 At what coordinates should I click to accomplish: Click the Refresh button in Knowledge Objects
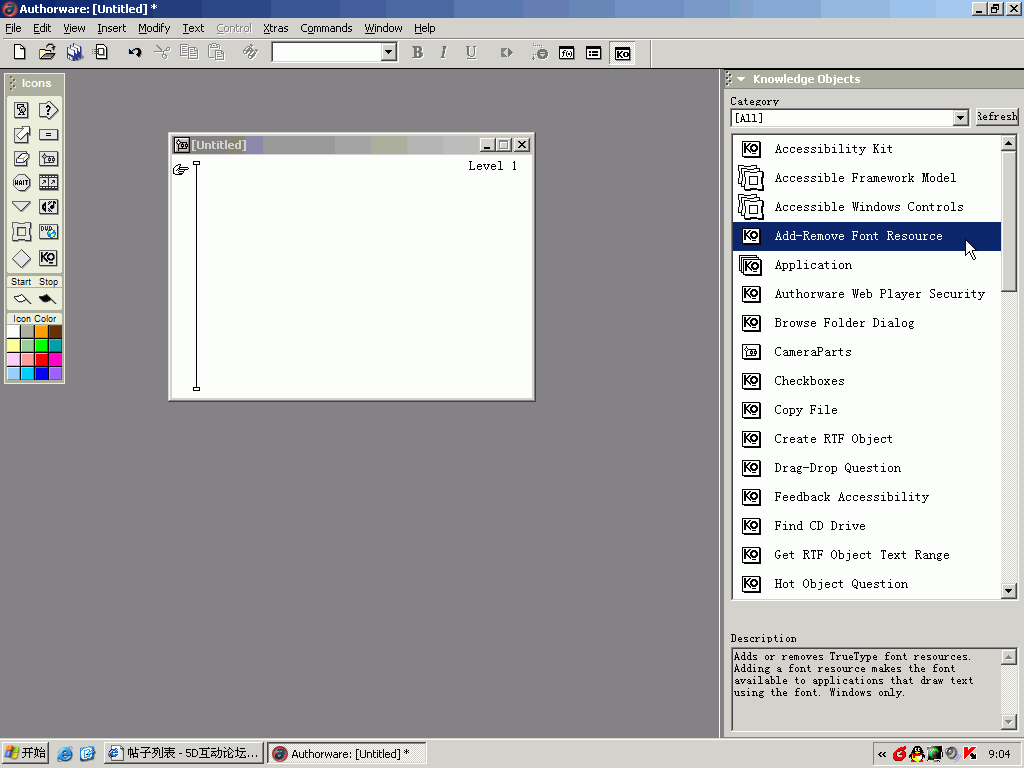coord(997,117)
